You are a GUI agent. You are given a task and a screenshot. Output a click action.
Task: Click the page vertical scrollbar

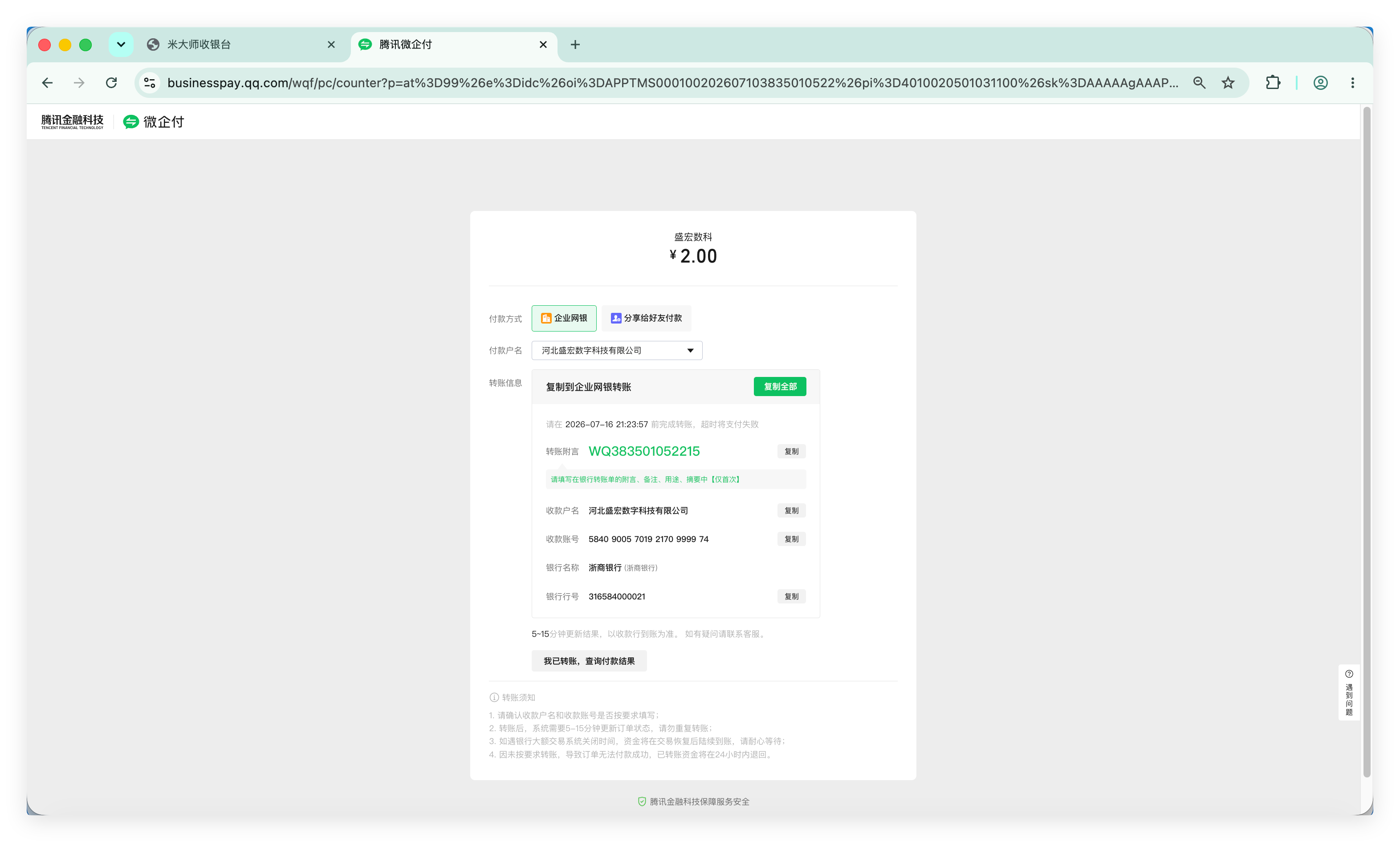1367,442
